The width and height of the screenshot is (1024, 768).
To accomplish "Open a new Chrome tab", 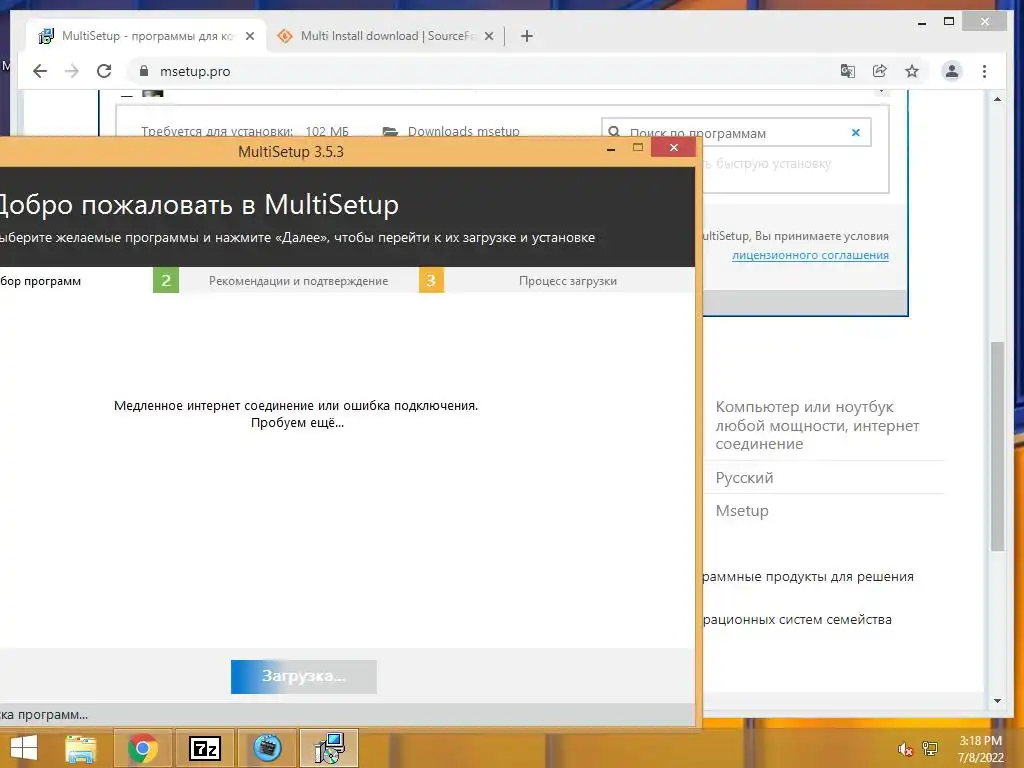I will 527,36.
